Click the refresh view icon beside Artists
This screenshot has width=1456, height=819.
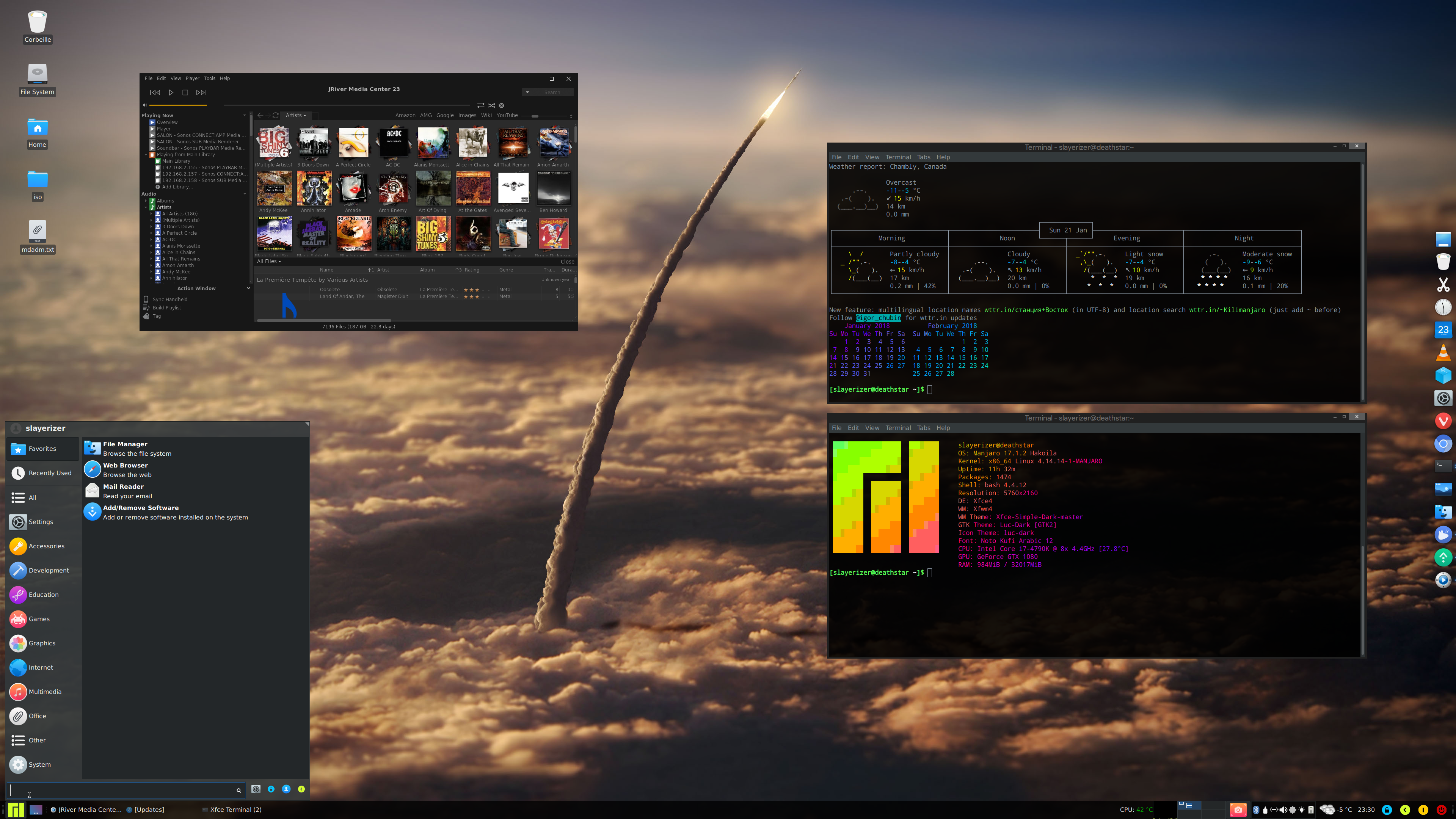click(275, 115)
